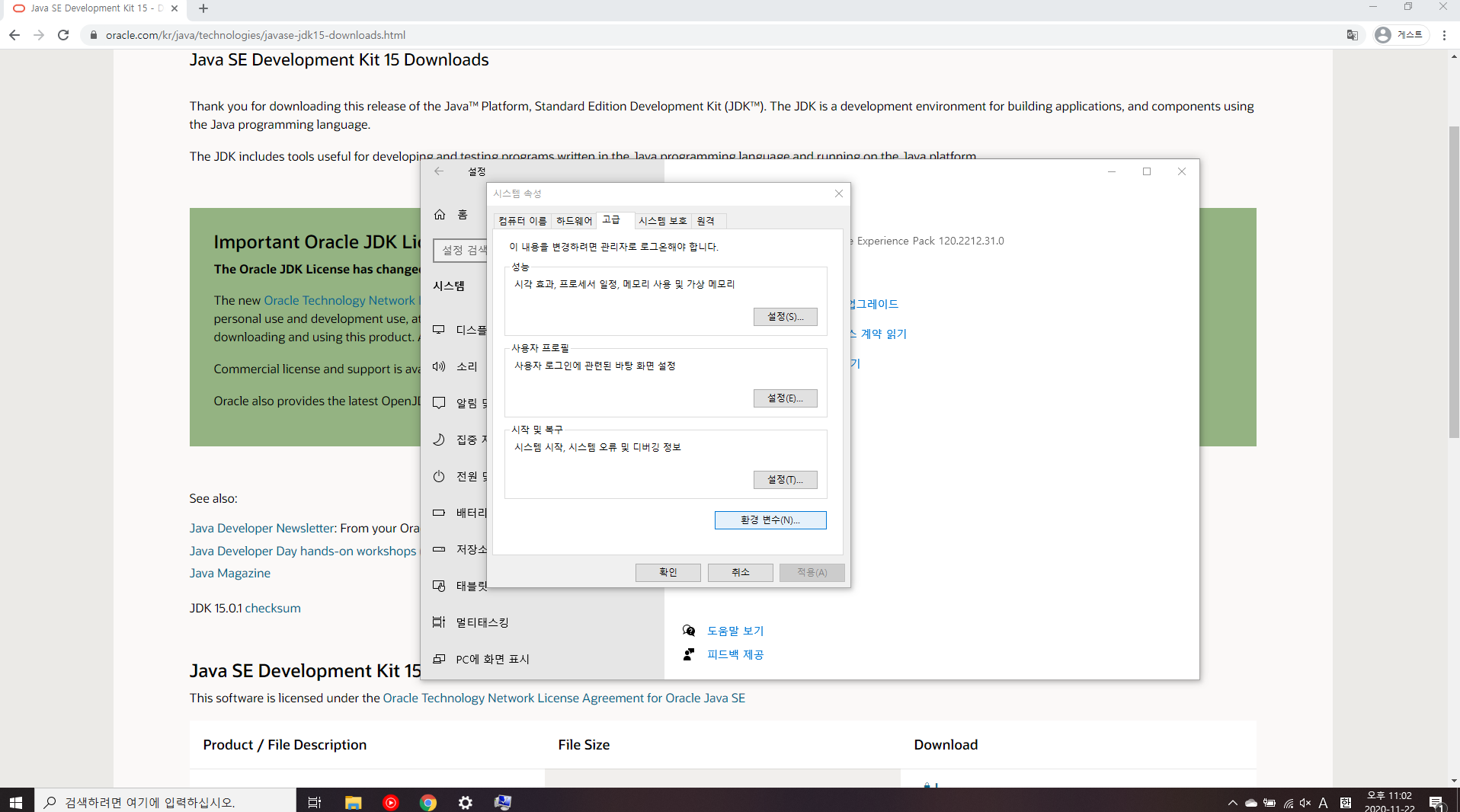
Task: Click the settings search box (설정 검색)
Action: pyautogui.click(x=461, y=250)
